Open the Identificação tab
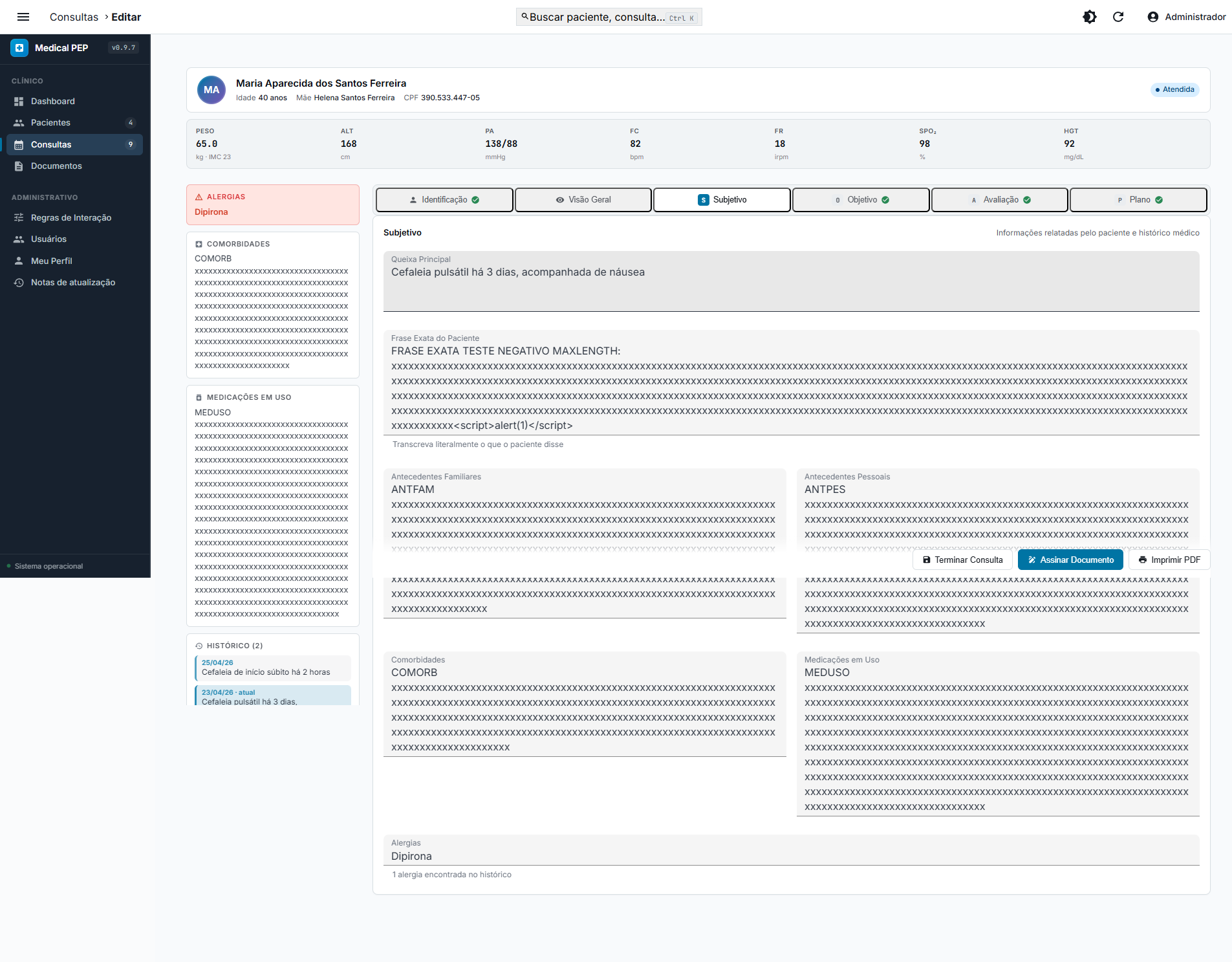 [x=444, y=200]
